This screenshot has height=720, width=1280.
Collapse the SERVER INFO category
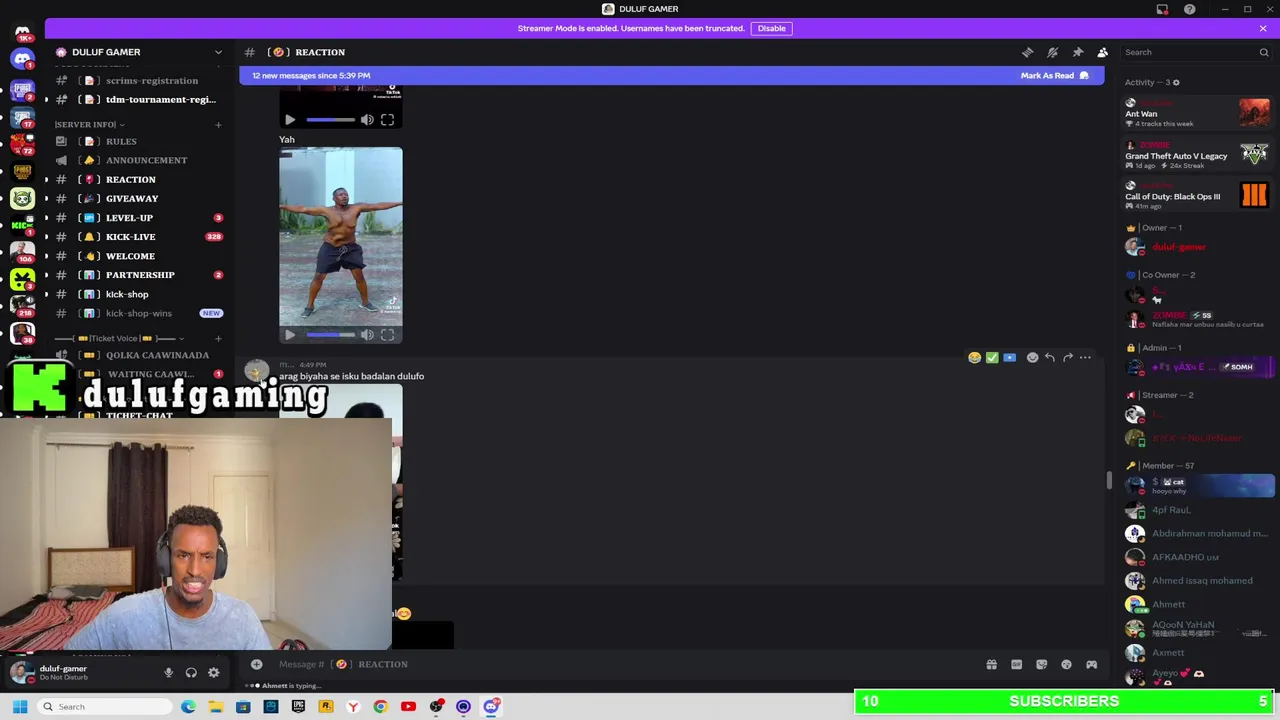coord(90,124)
